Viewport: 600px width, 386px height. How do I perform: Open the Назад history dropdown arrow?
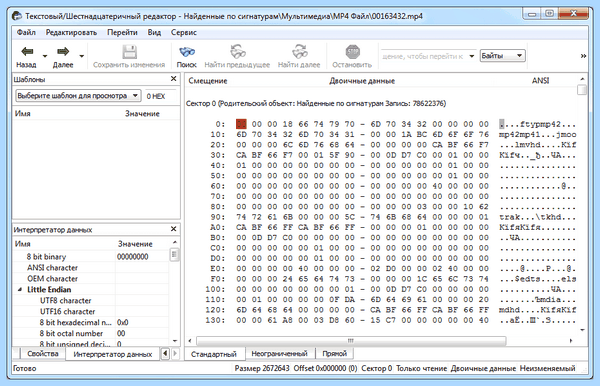45,56
